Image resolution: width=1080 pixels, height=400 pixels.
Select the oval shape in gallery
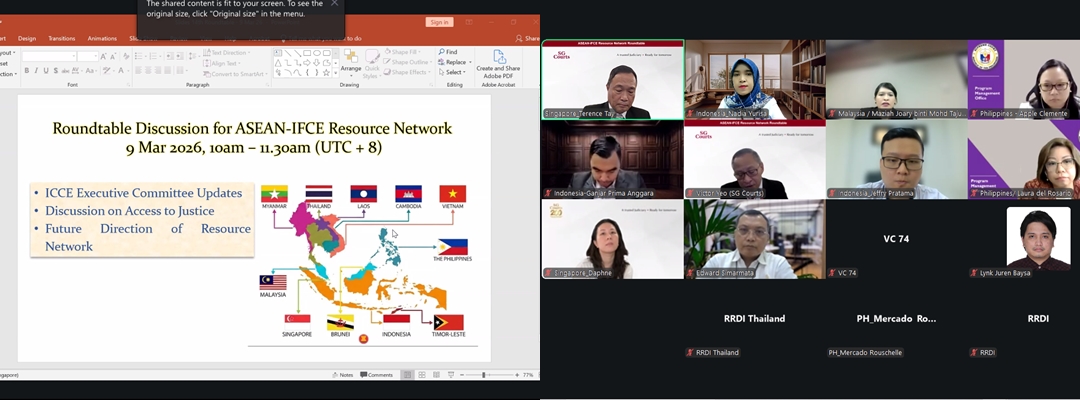pyautogui.click(x=317, y=53)
